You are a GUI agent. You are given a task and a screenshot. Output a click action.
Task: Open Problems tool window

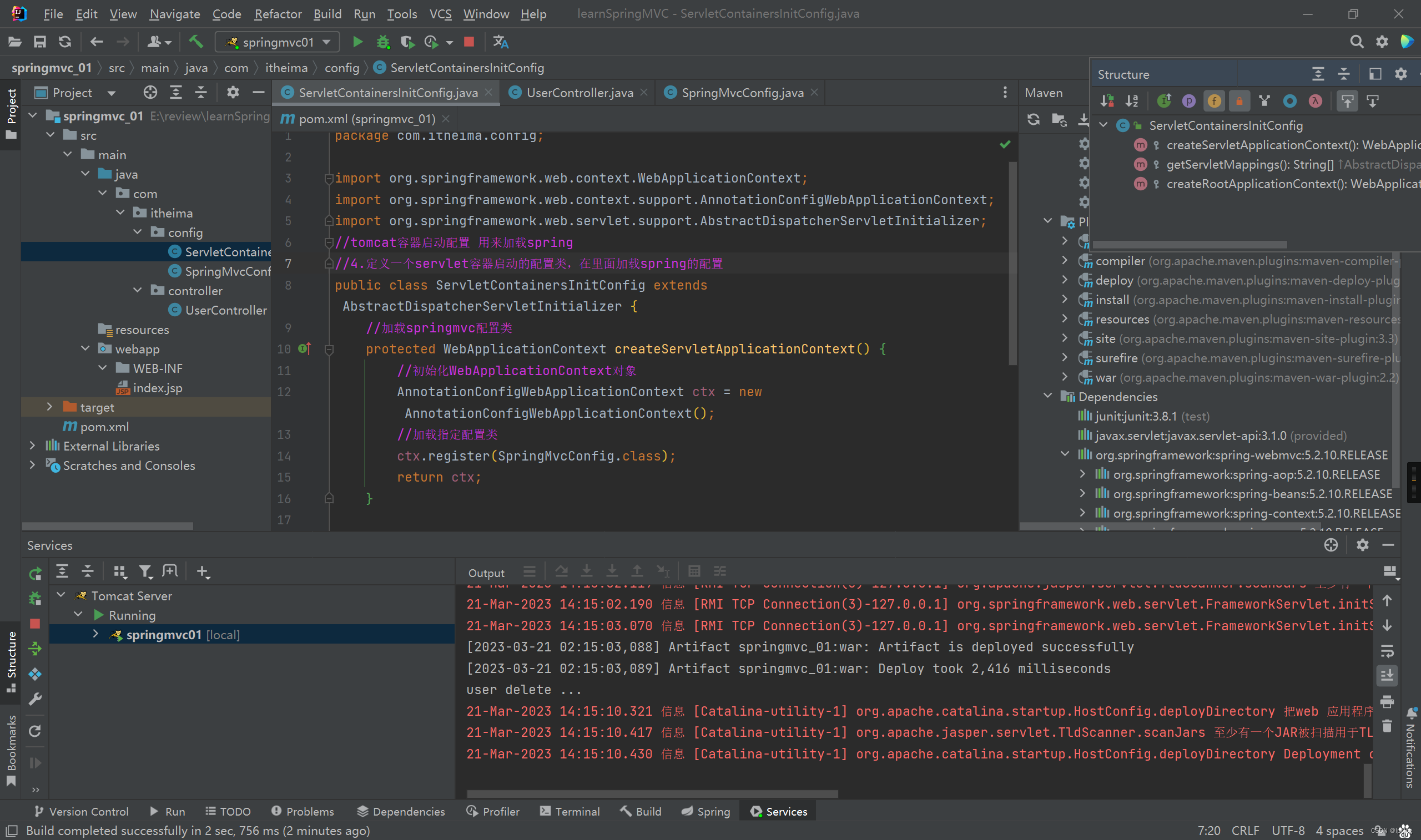(x=303, y=811)
